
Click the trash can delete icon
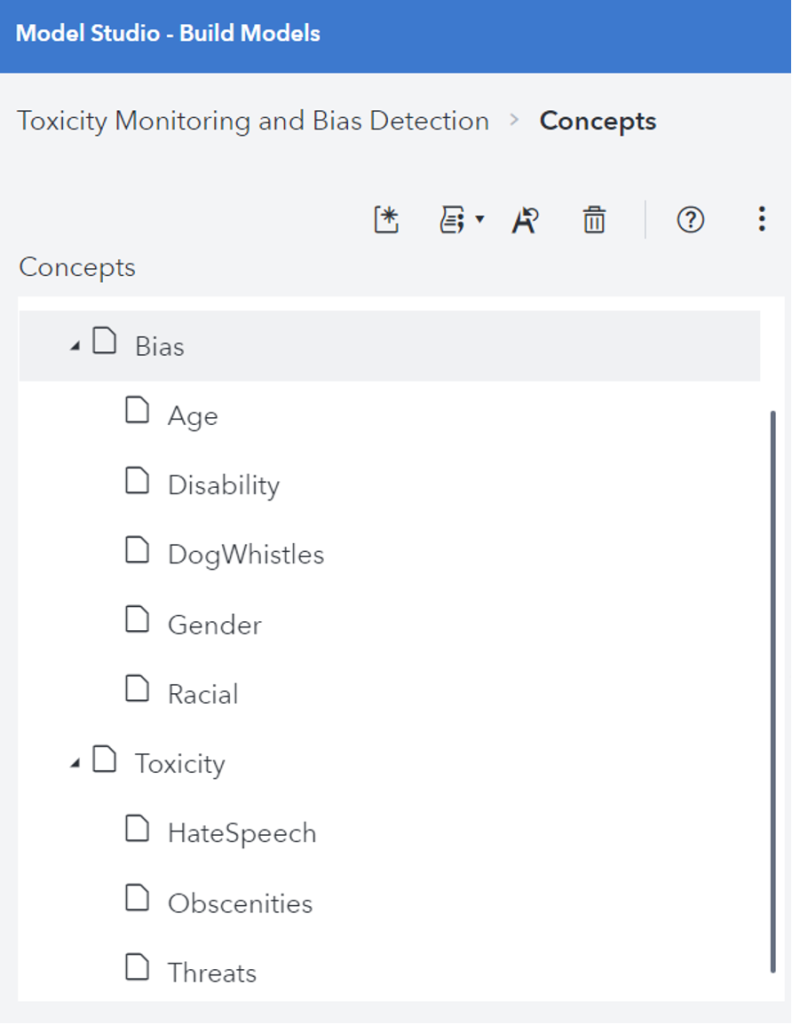click(594, 220)
